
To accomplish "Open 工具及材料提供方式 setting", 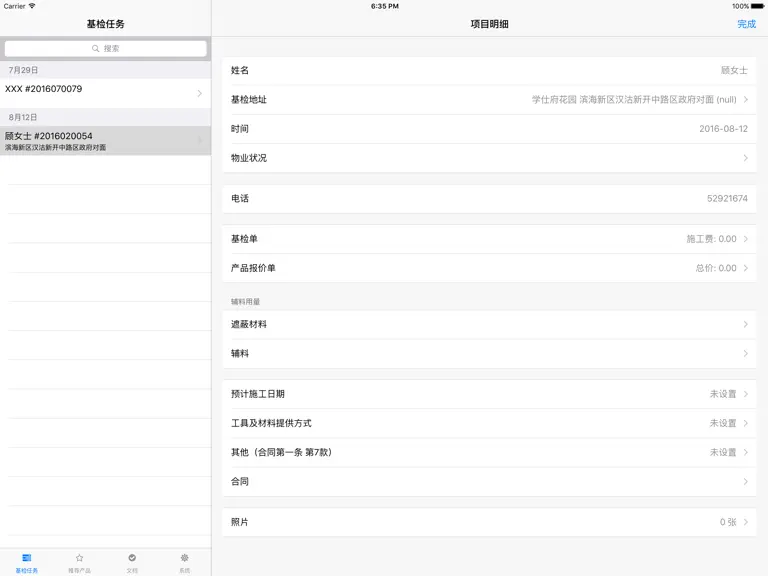I will pyautogui.click(x=489, y=423).
